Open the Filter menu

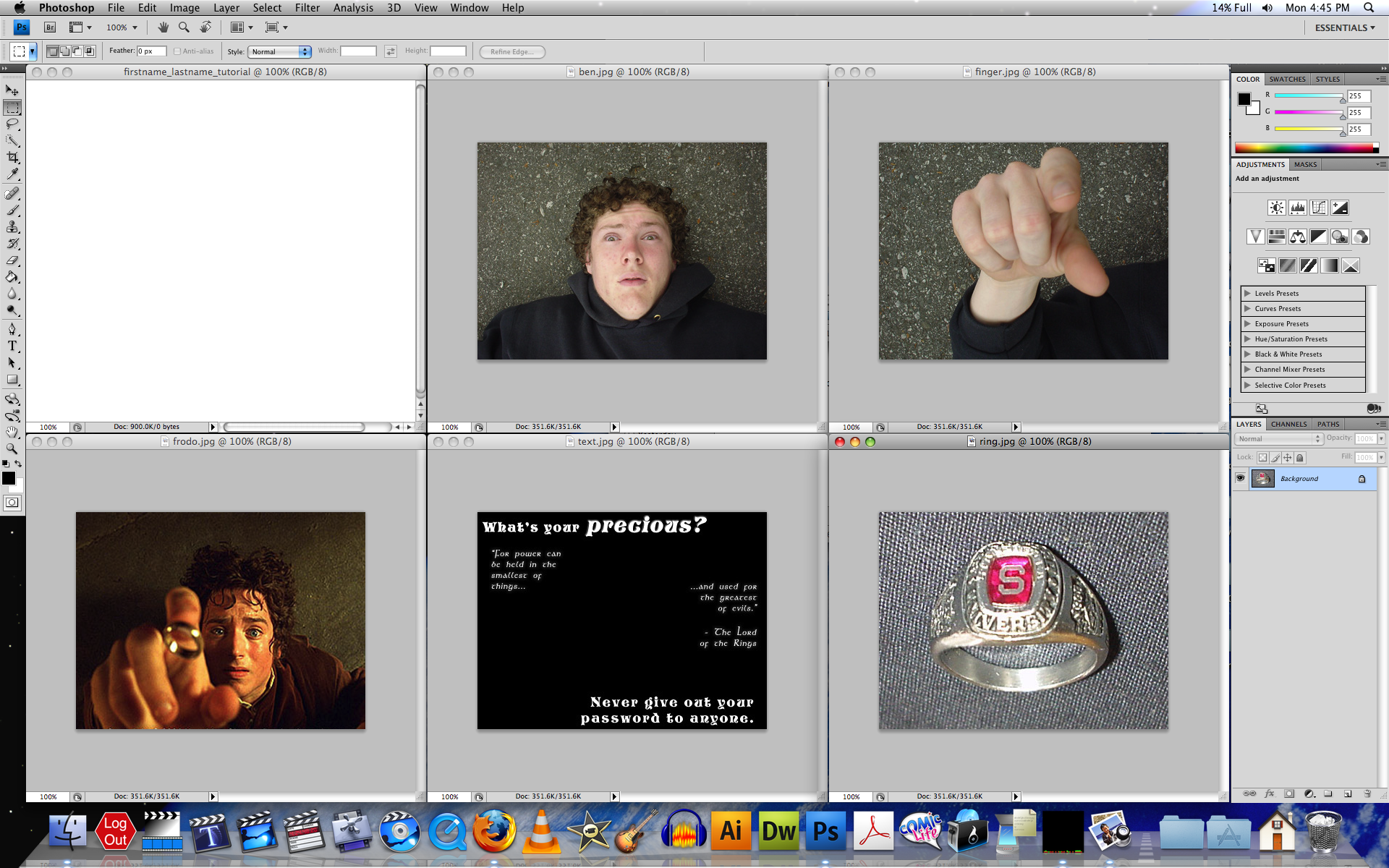point(307,8)
